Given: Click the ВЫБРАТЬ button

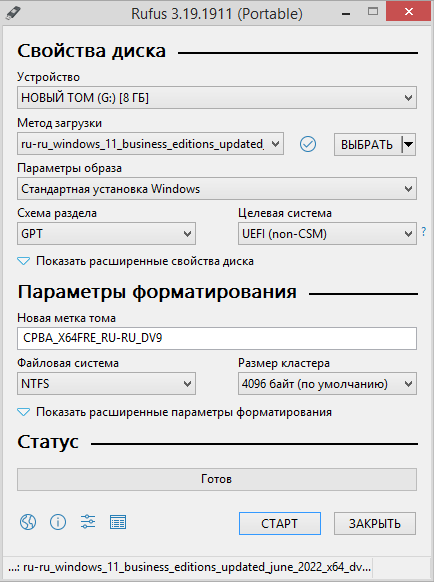Looking at the screenshot, I should click(x=367, y=144).
